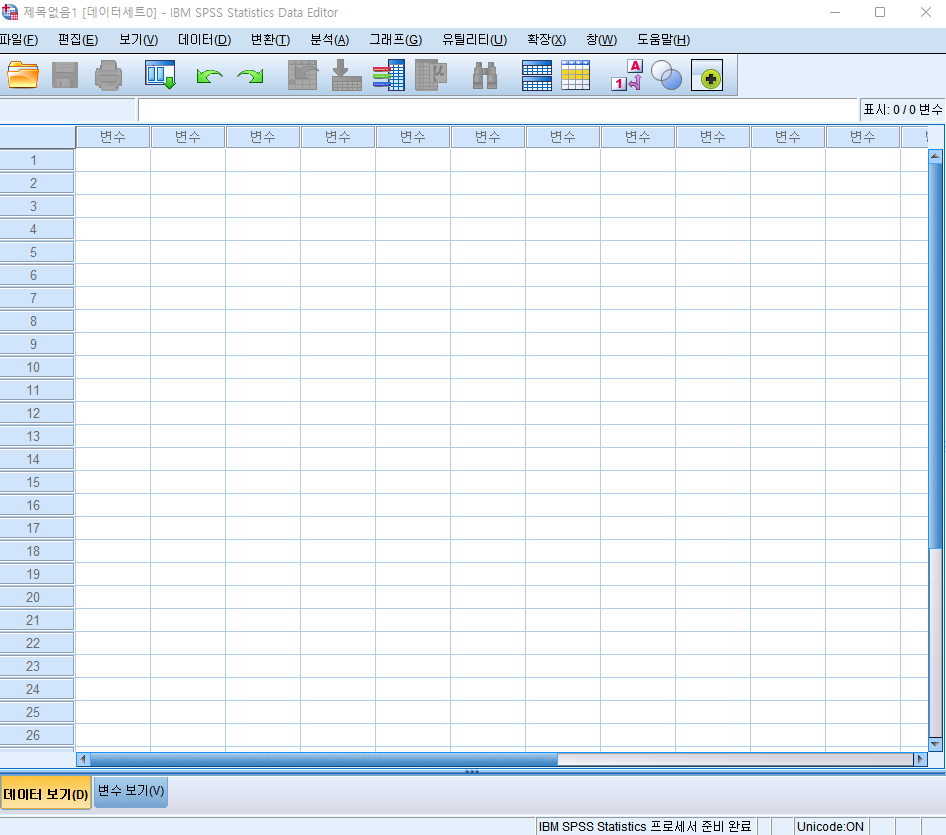
Task: Click '표시: 0 / 0 변수' indicator
Action: click(x=903, y=110)
